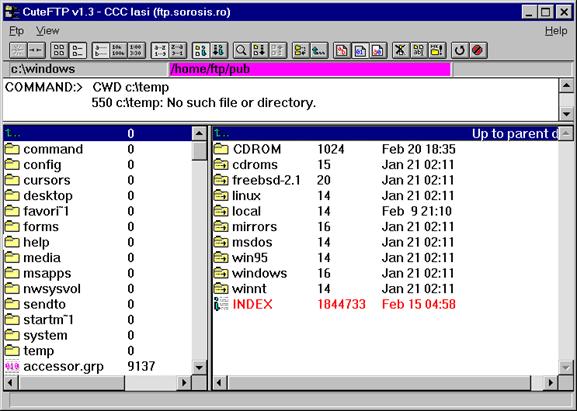
Task: Open the View menu
Action: point(47,31)
